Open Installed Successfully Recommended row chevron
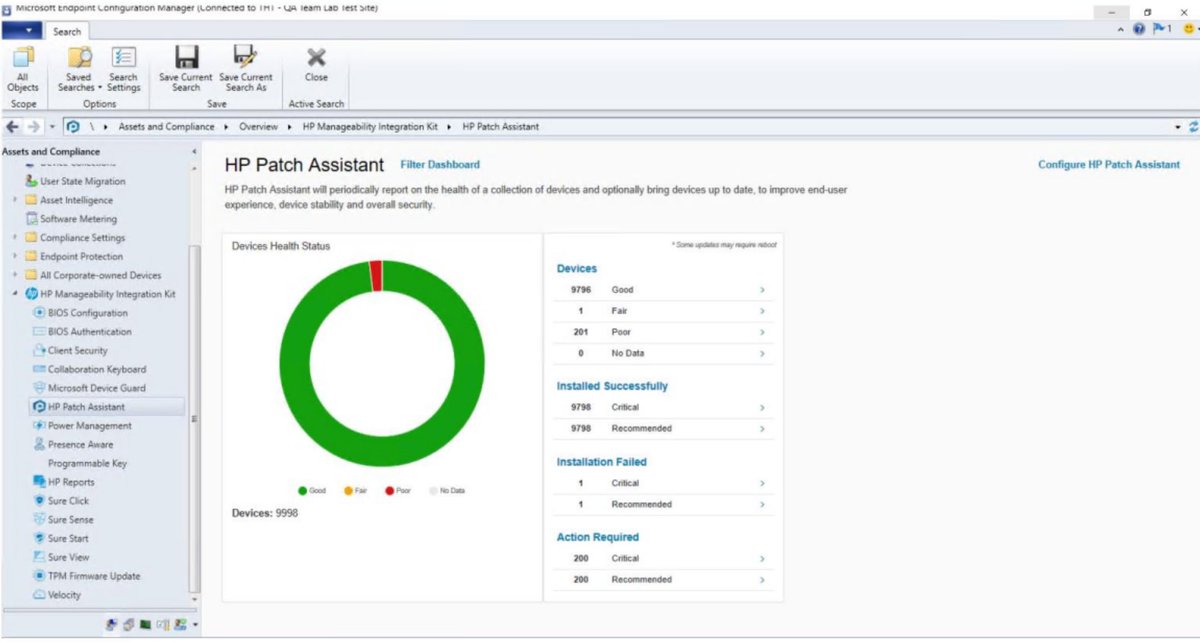Viewport: 1200px width, 642px height. tap(762, 429)
